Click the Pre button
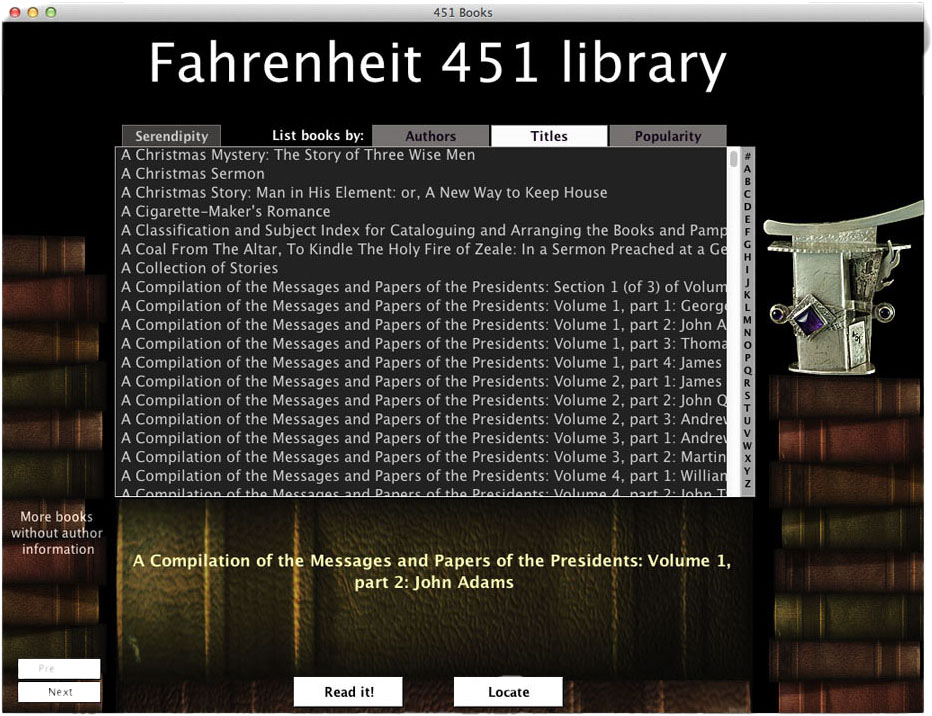The height and width of the screenshot is (716, 932). coord(60,668)
